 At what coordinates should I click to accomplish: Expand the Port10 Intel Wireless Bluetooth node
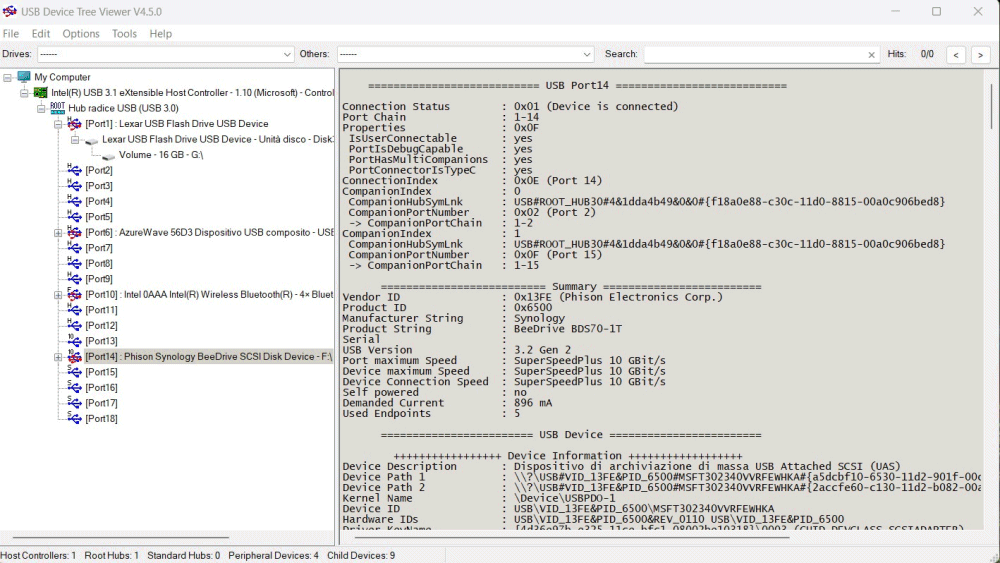[58, 295]
